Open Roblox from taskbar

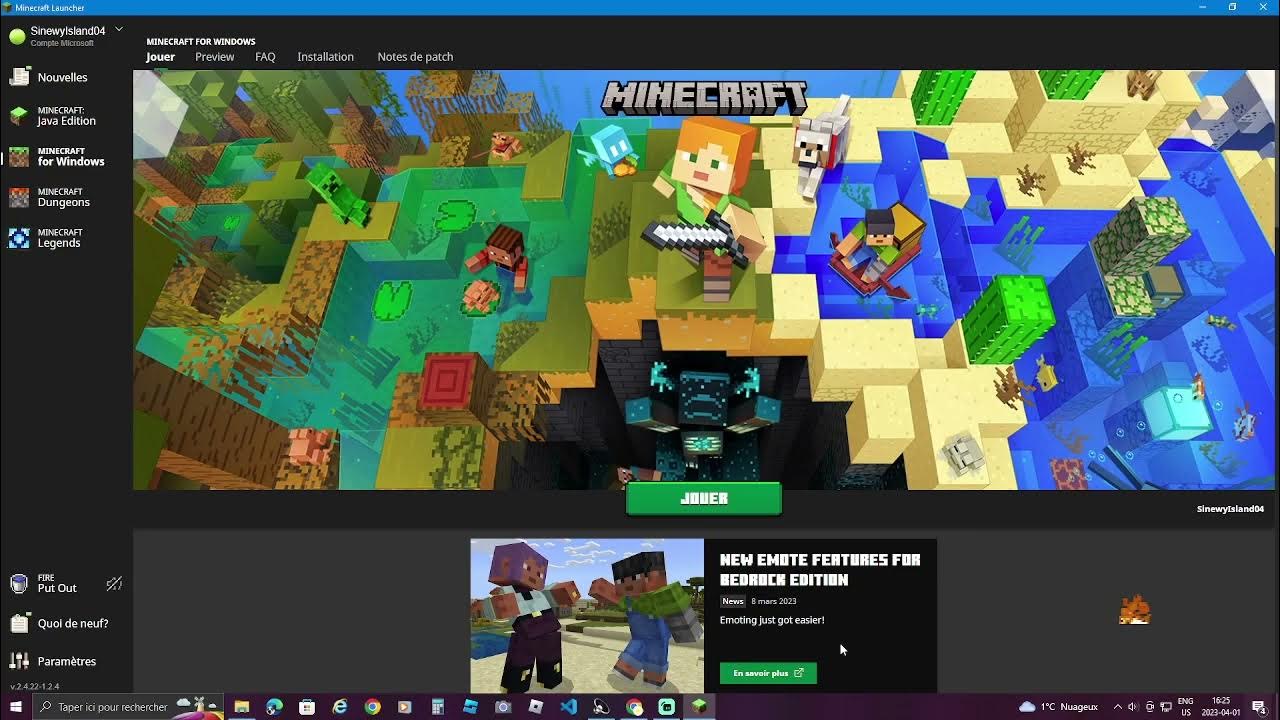[535, 707]
